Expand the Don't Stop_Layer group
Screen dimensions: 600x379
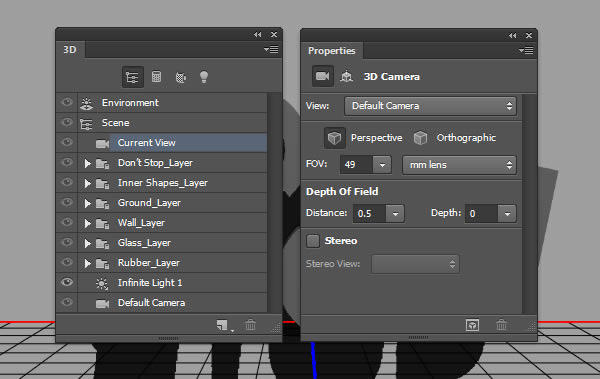[88, 163]
